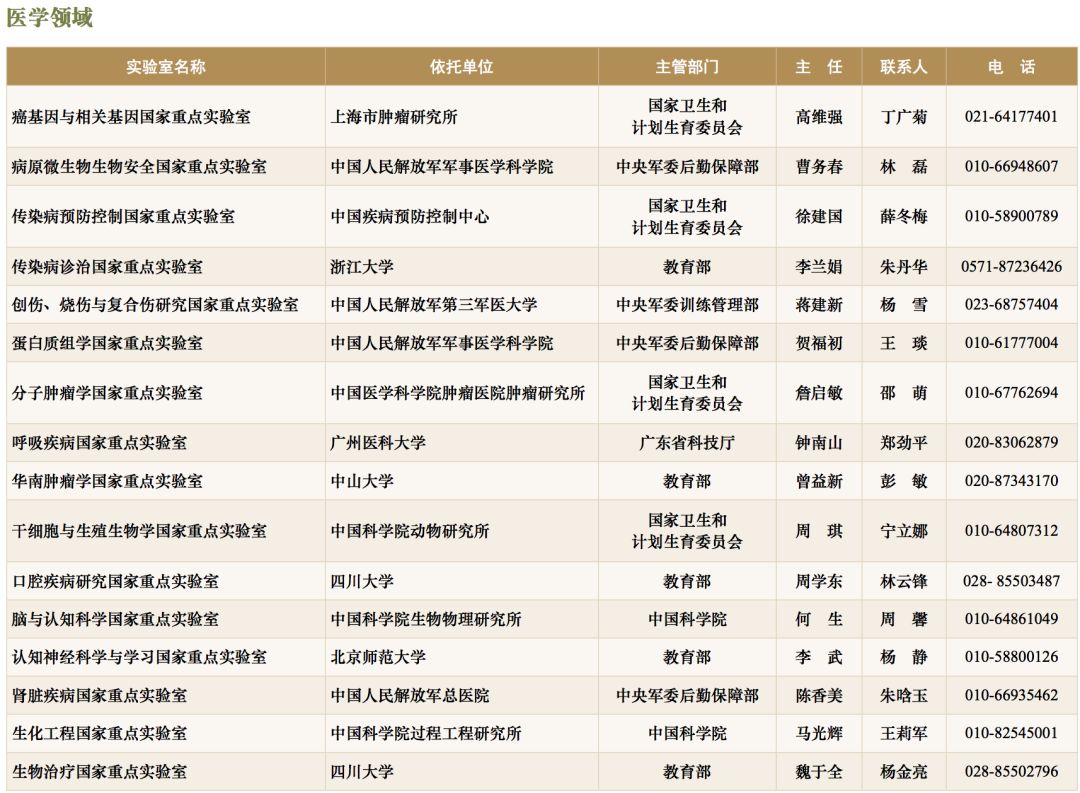
Task: Click the 生物治疗国家重点实验室 cell
Action: (99, 771)
